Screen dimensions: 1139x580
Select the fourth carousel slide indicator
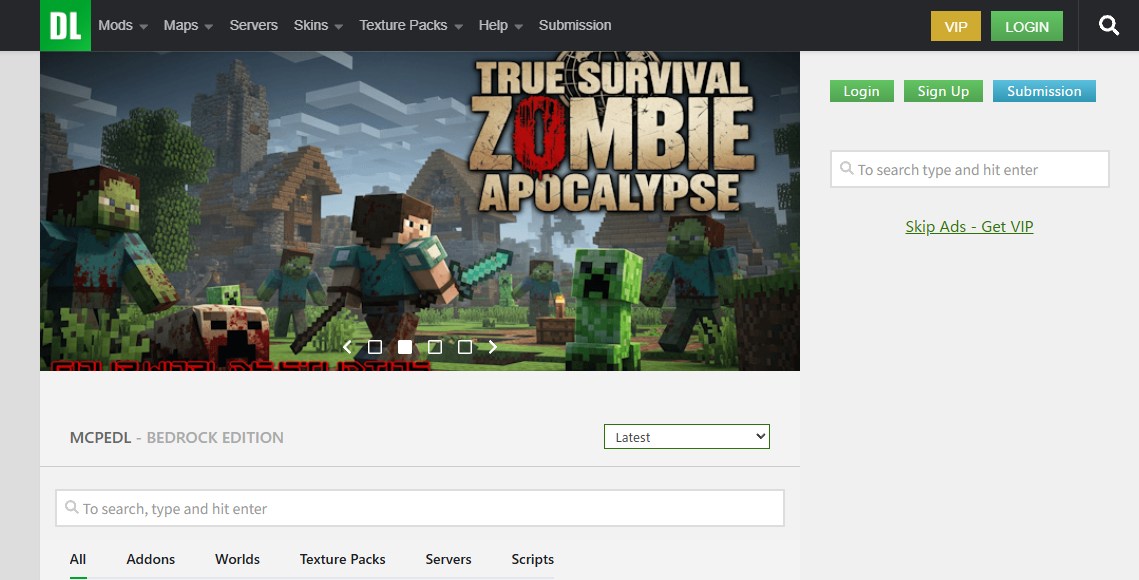pyautogui.click(x=465, y=347)
